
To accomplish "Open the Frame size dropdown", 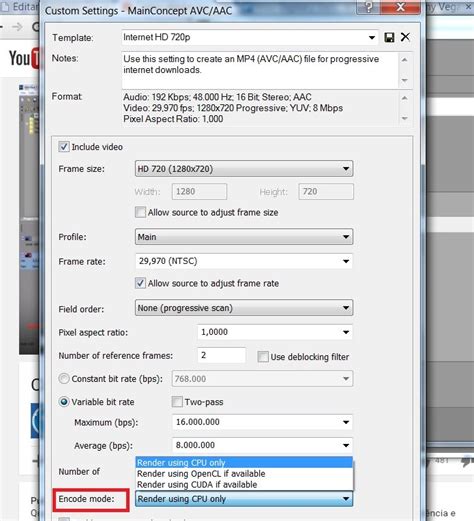I will (x=244, y=169).
